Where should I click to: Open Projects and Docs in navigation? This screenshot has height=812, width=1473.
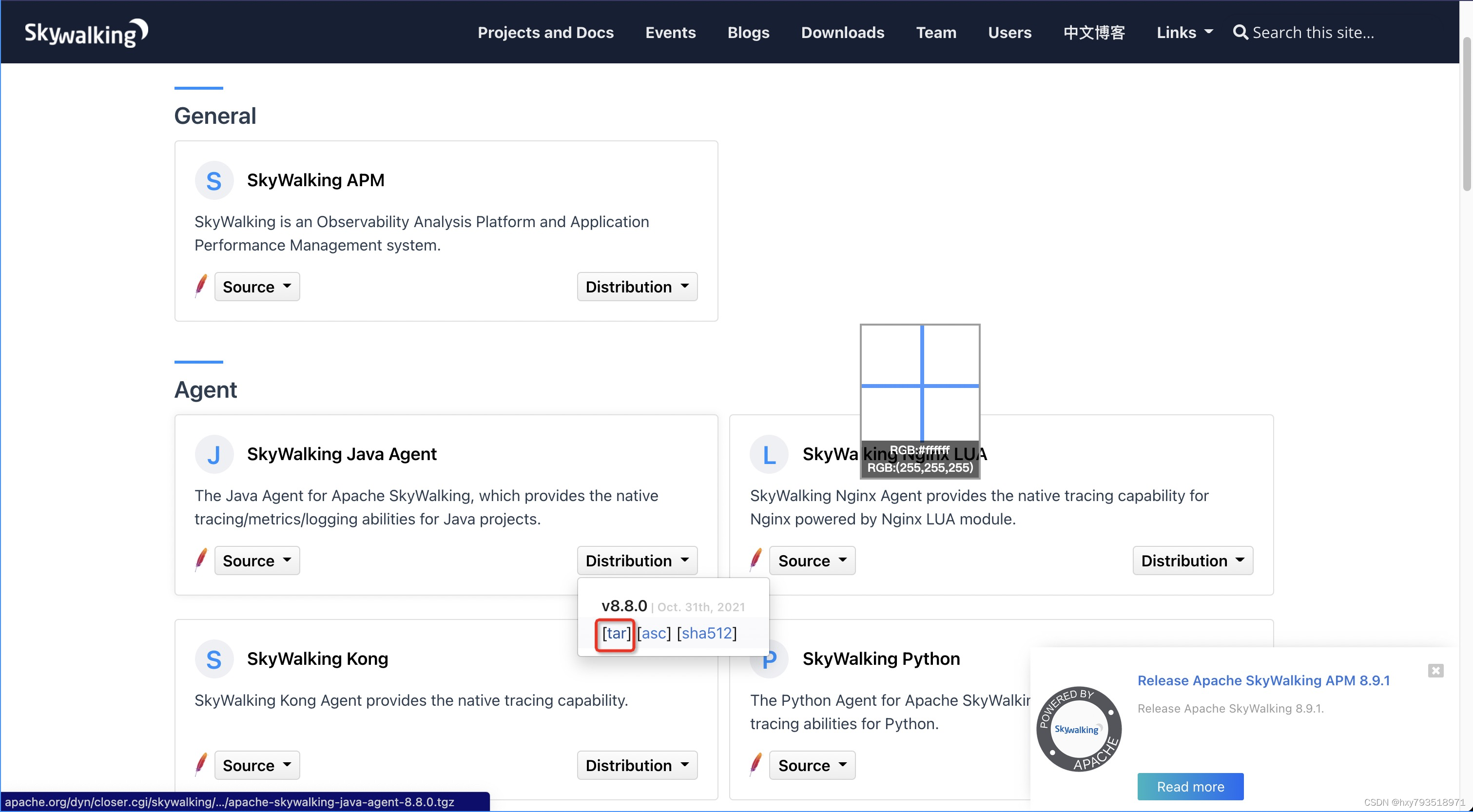(x=545, y=33)
